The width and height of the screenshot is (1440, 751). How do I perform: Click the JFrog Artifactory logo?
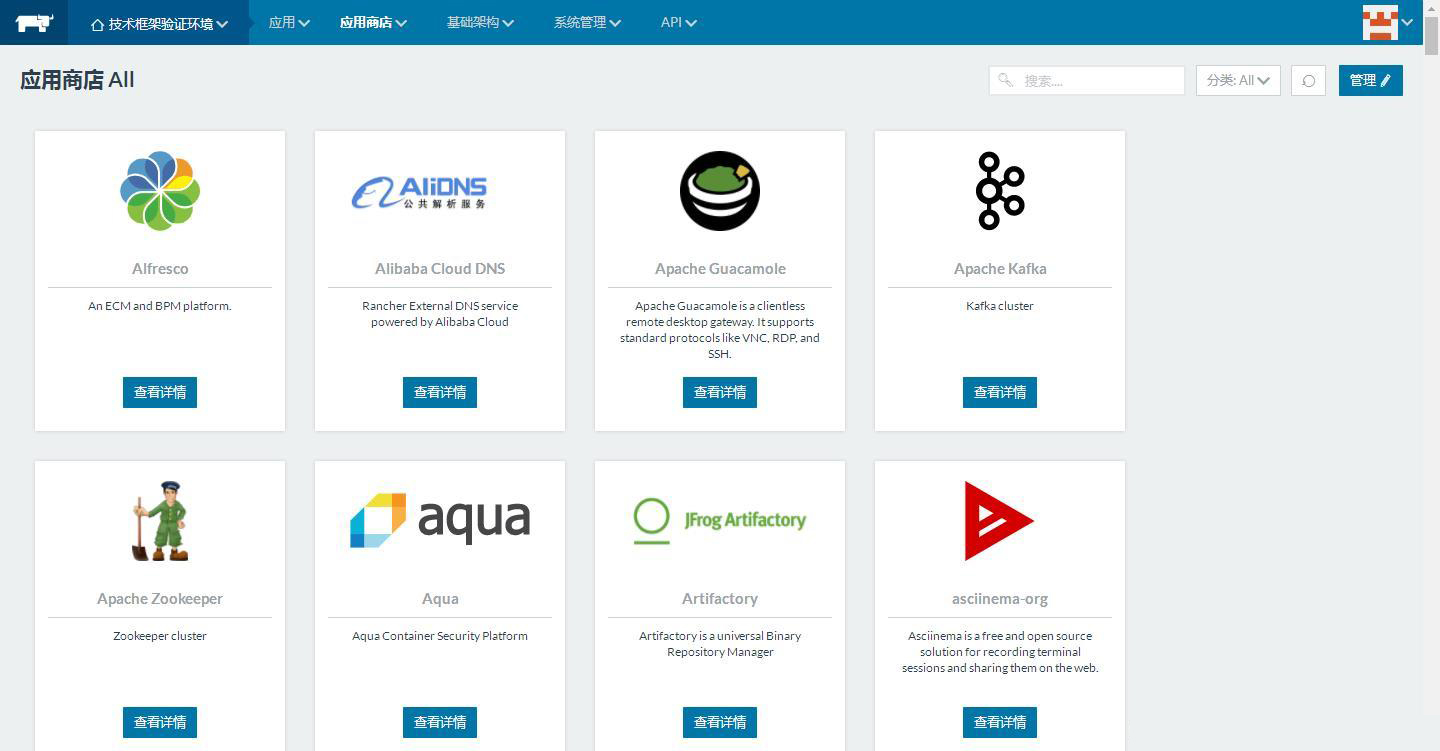click(x=720, y=520)
